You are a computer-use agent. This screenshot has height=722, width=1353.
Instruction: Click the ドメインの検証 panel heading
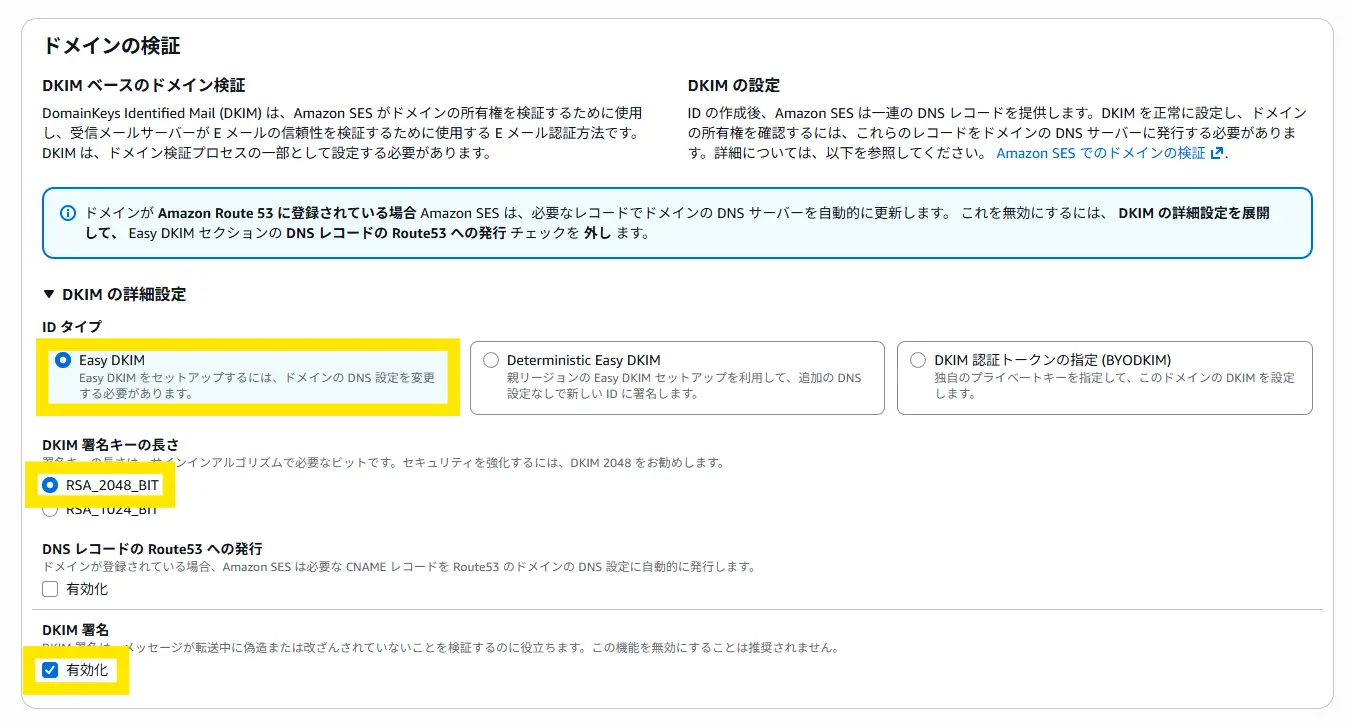point(111,46)
